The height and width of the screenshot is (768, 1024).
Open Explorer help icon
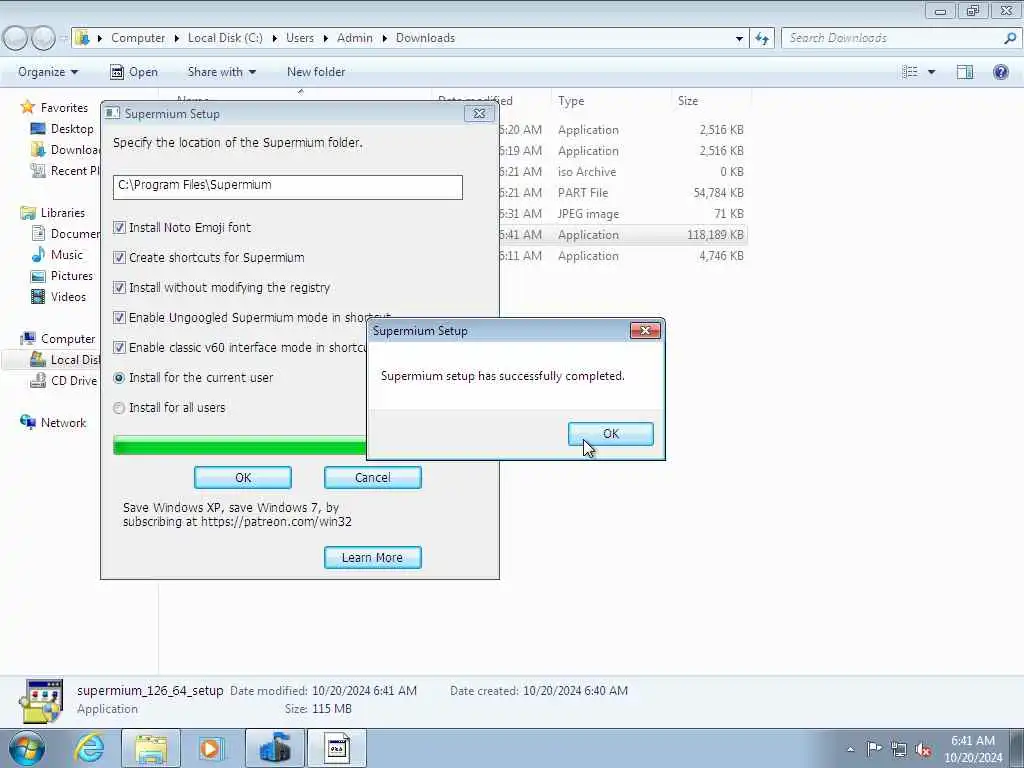click(1000, 72)
